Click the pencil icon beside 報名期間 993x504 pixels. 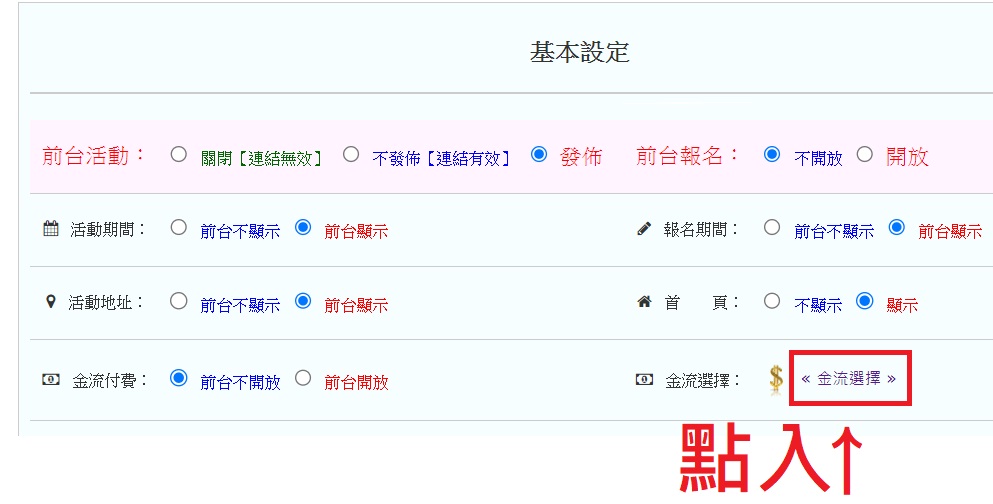(x=644, y=229)
